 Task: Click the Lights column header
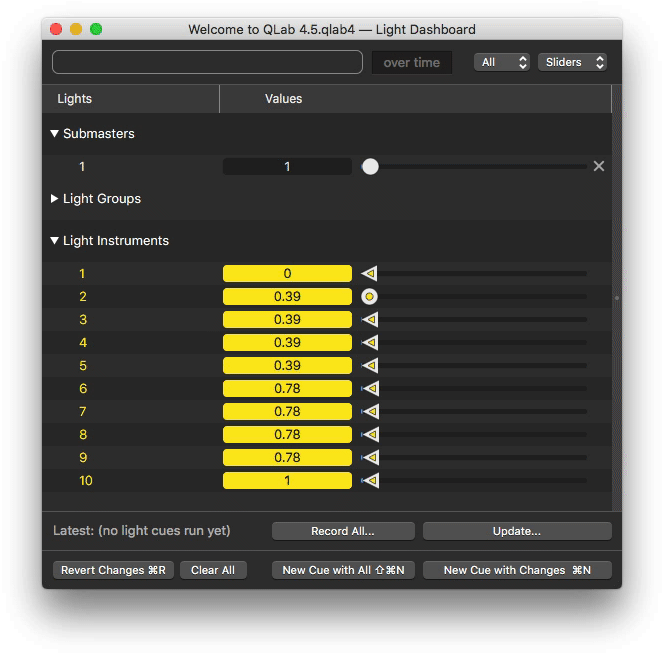131,99
